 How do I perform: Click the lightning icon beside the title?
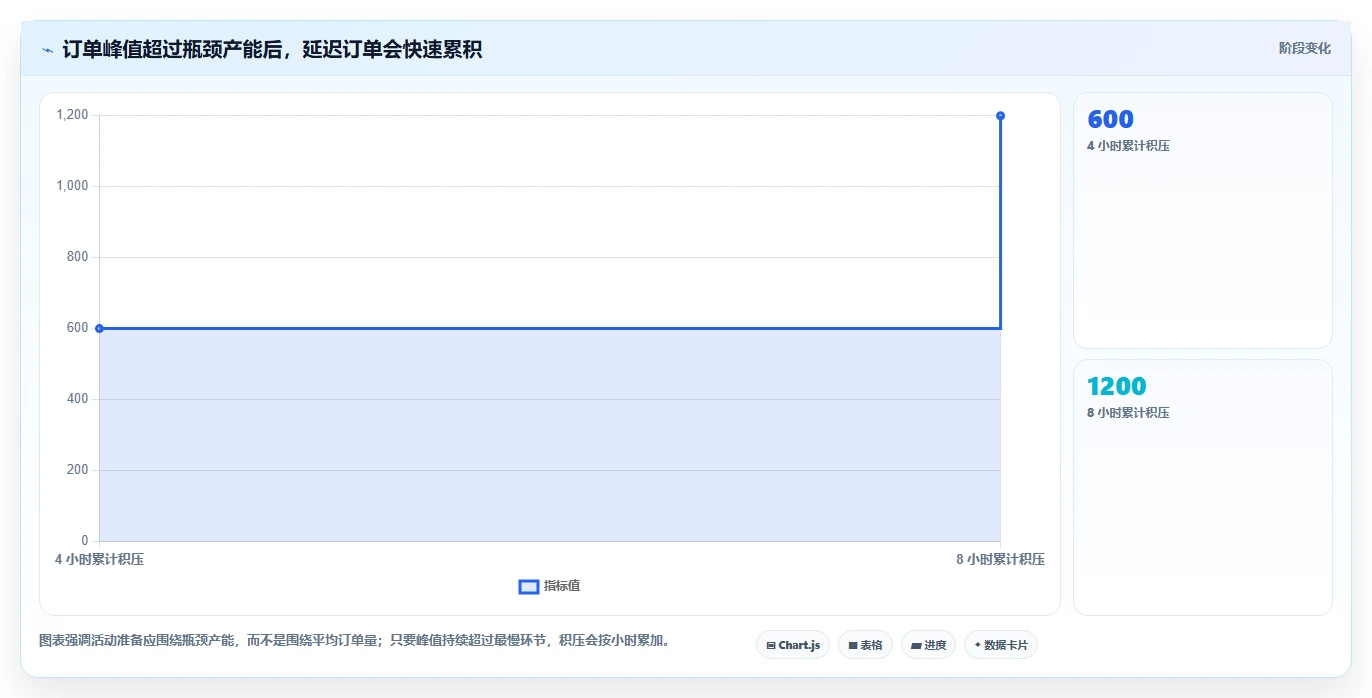pyautogui.click(x=48, y=50)
